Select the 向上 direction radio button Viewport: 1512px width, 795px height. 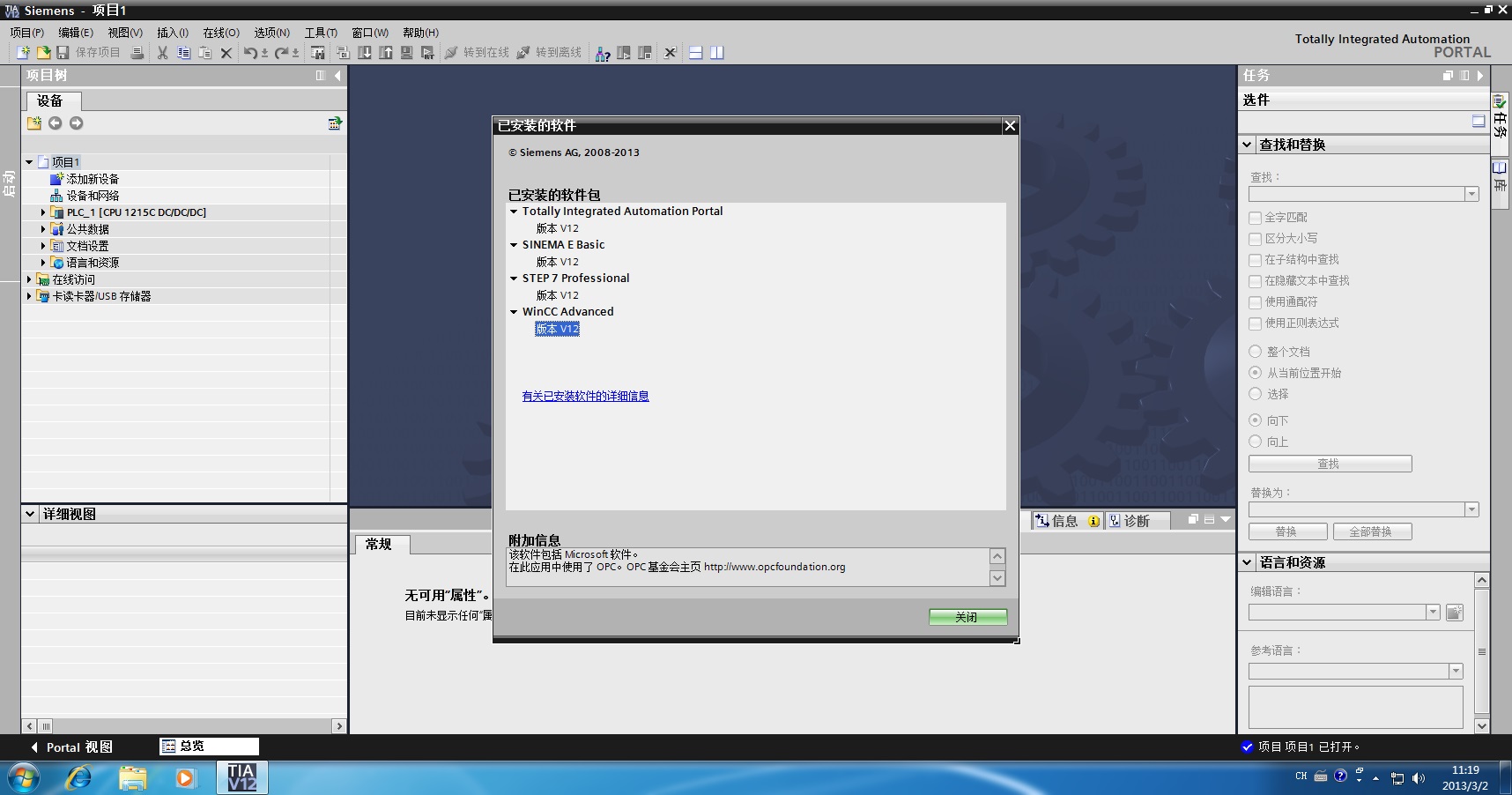click(x=1256, y=442)
